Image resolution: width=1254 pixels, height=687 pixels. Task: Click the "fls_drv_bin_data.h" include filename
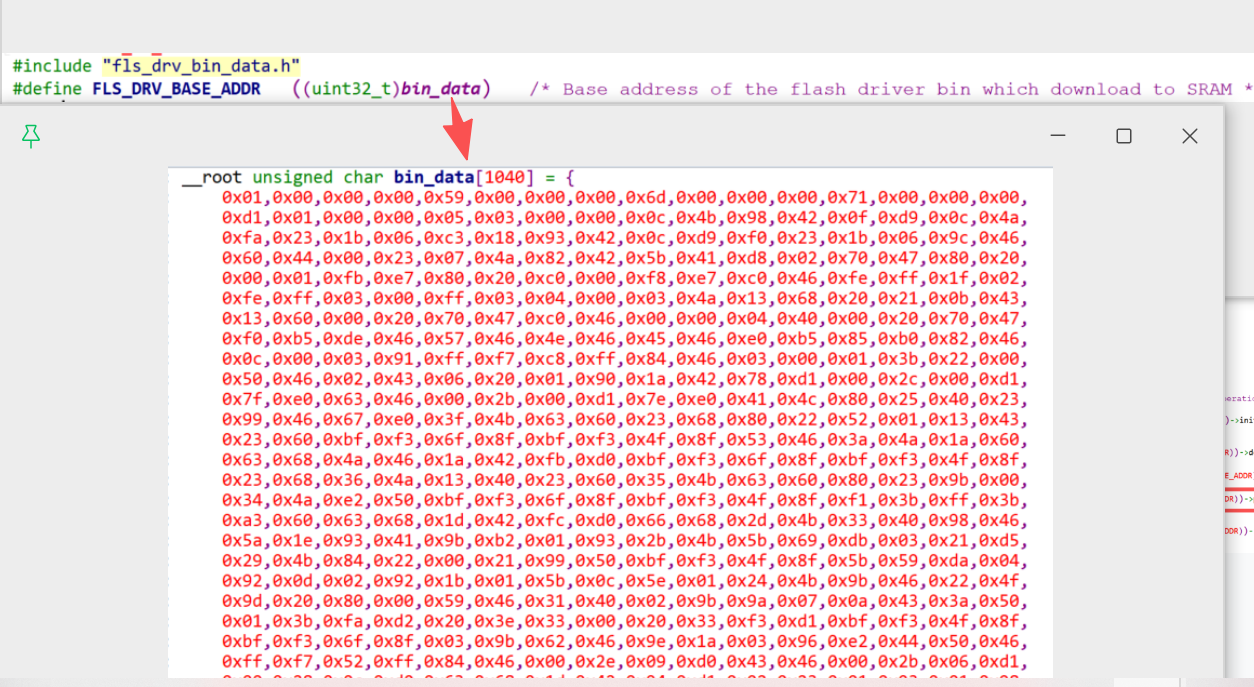(x=201, y=66)
